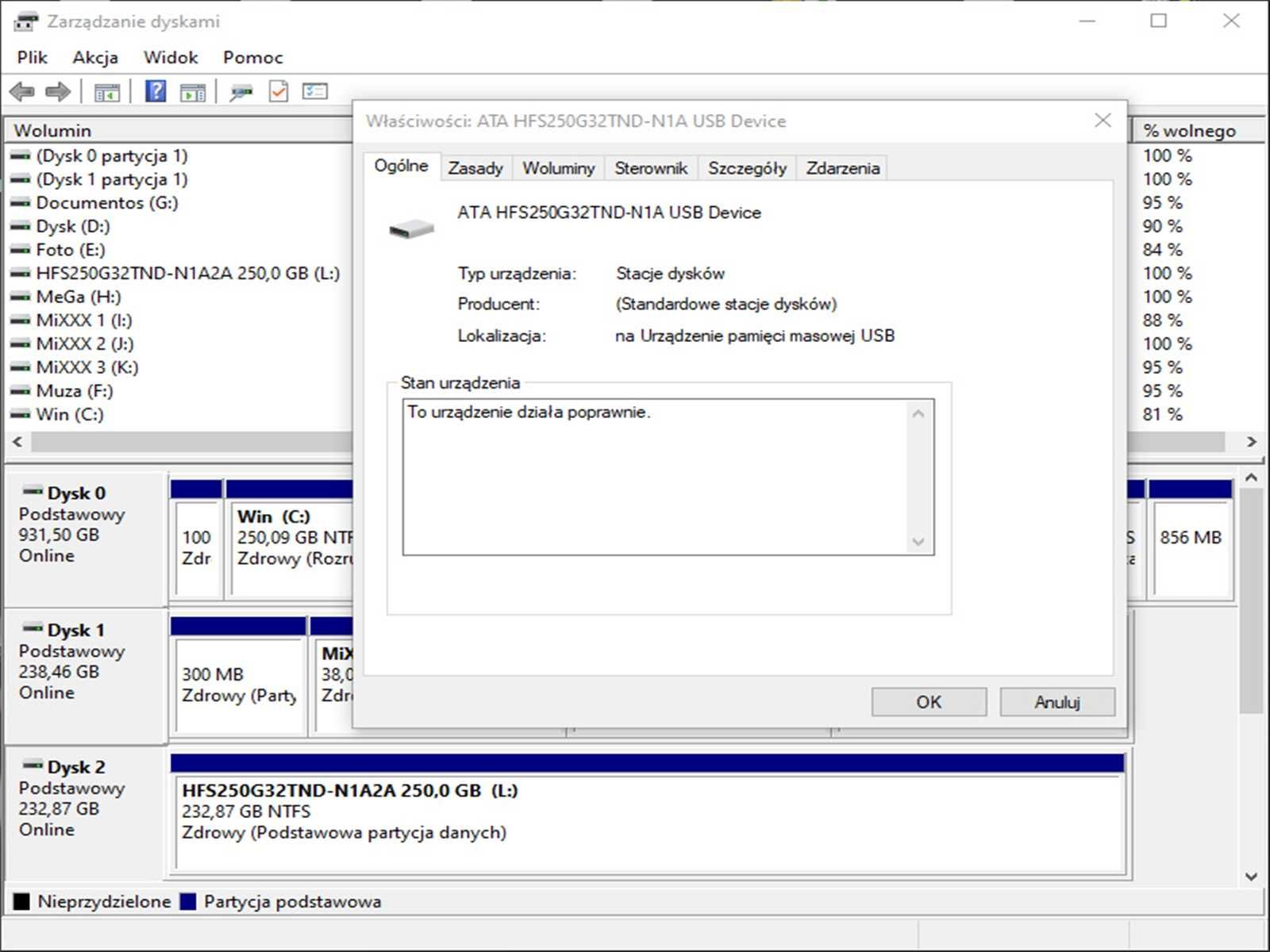Open the Pomoc menu
Screen dimensions: 1270x952
click(x=253, y=57)
